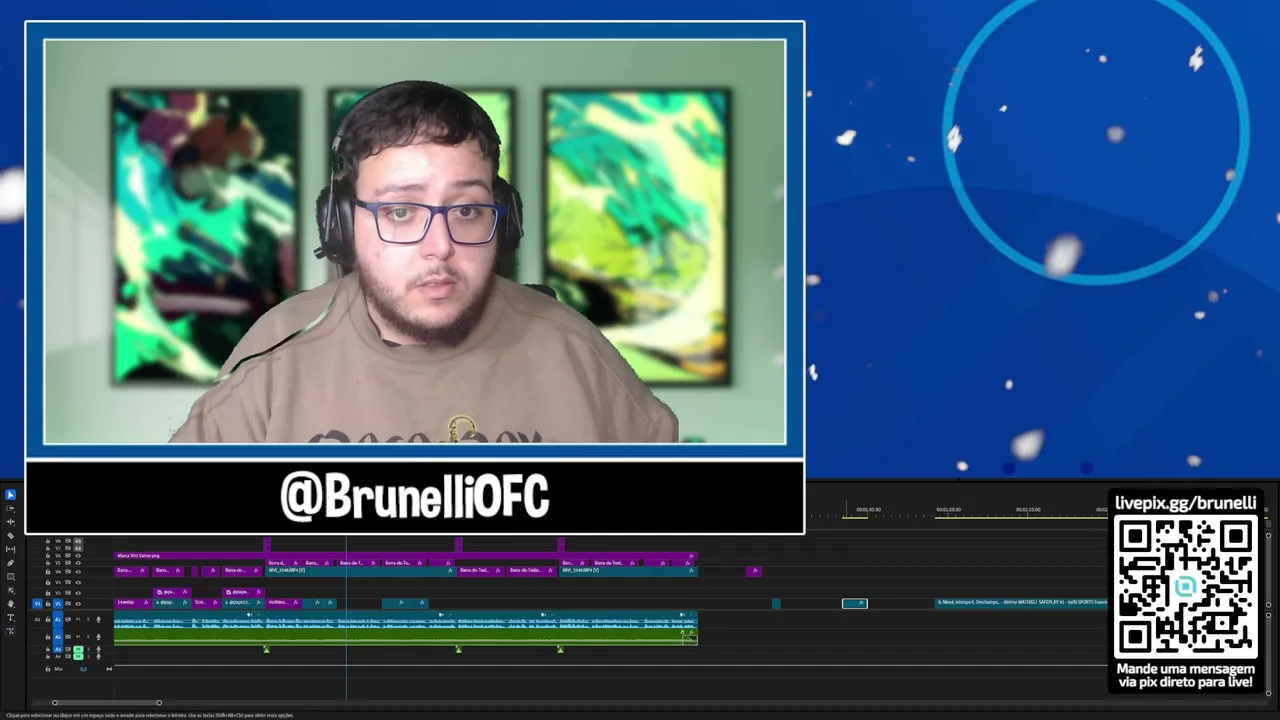This screenshot has height=720, width=1280.
Task: Toggle lock on audio track A1
Action: (x=47, y=619)
